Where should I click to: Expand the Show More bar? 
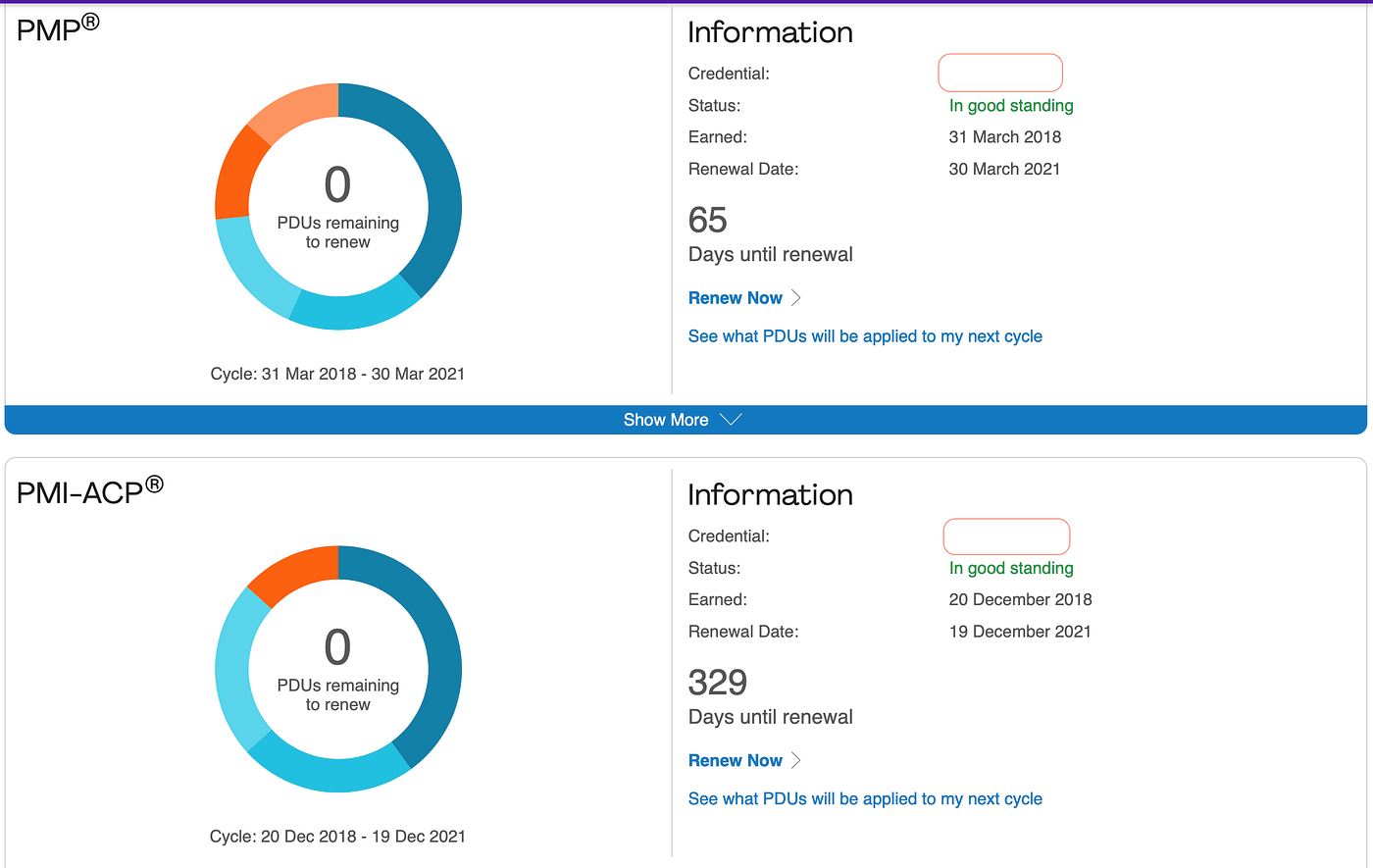point(686,420)
